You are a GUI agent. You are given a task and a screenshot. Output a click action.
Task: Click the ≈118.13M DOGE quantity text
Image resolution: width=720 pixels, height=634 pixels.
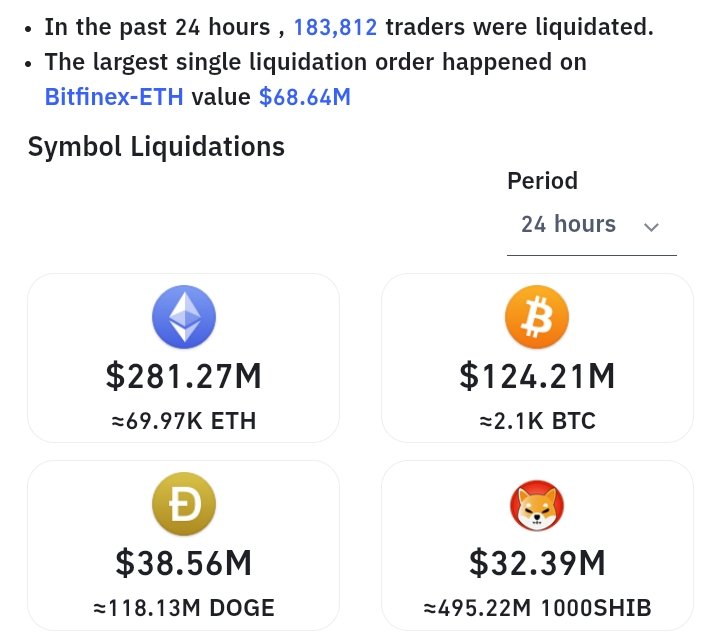coord(183,607)
